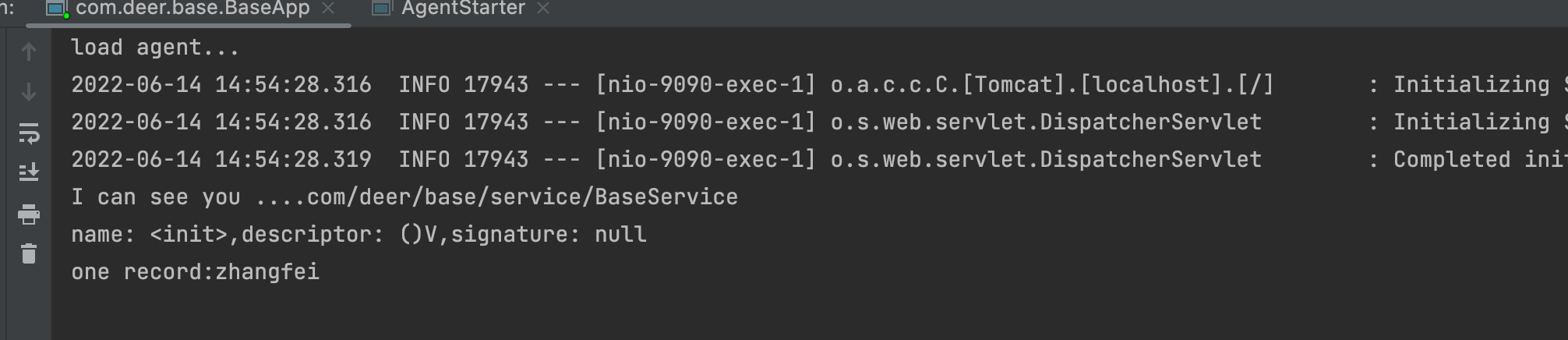The width and height of the screenshot is (1568, 340).
Task: Clear all console output with trash icon
Action: click(29, 253)
